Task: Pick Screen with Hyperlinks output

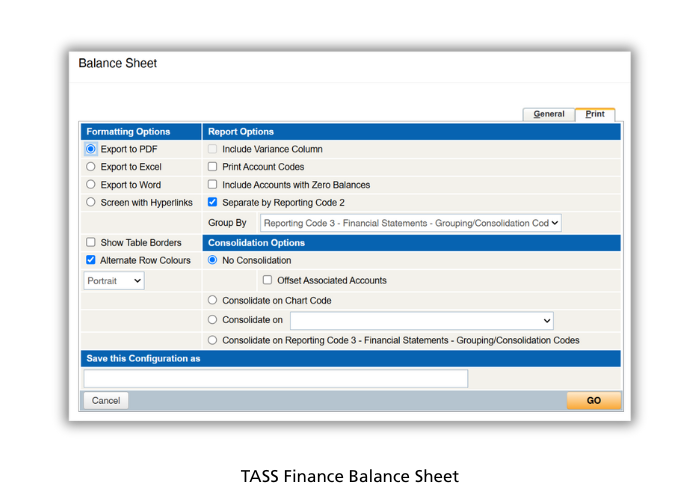Action: pyautogui.click(x=91, y=202)
